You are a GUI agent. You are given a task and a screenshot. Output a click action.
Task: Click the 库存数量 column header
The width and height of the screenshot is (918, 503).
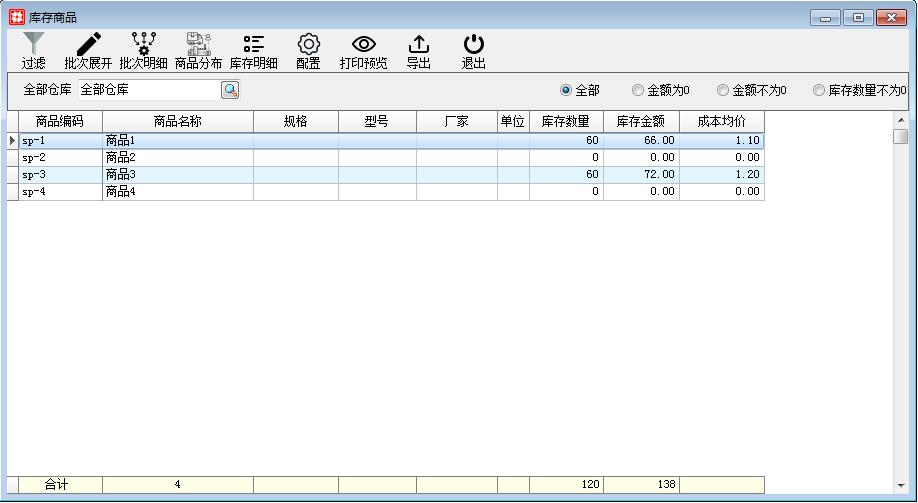point(566,122)
